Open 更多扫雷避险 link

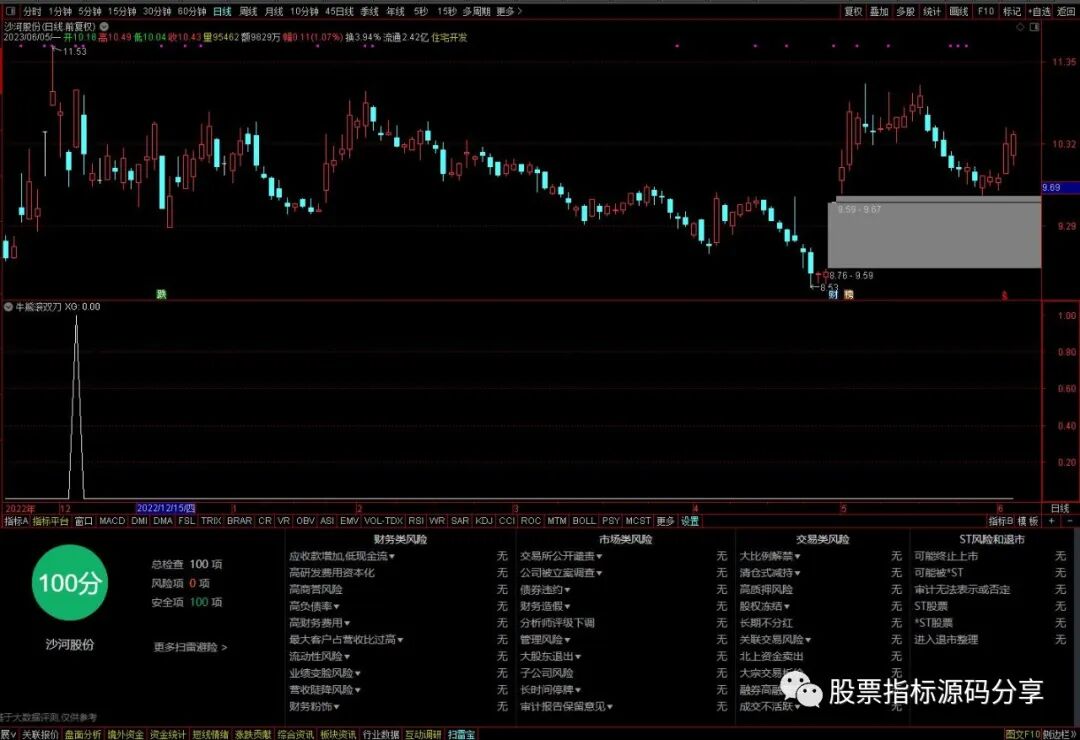(x=190, y=647)
